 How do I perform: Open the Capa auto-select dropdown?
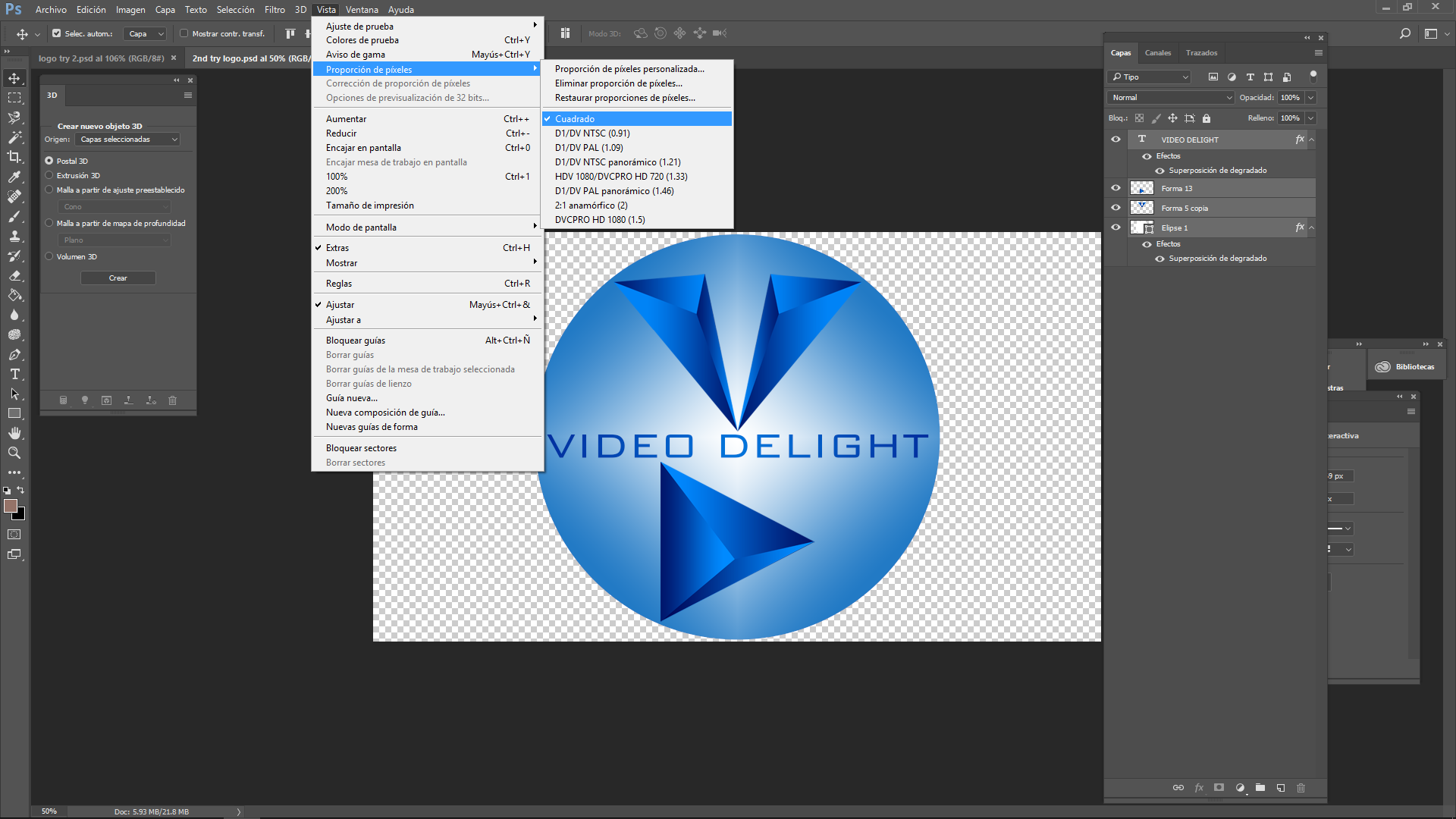145,33
